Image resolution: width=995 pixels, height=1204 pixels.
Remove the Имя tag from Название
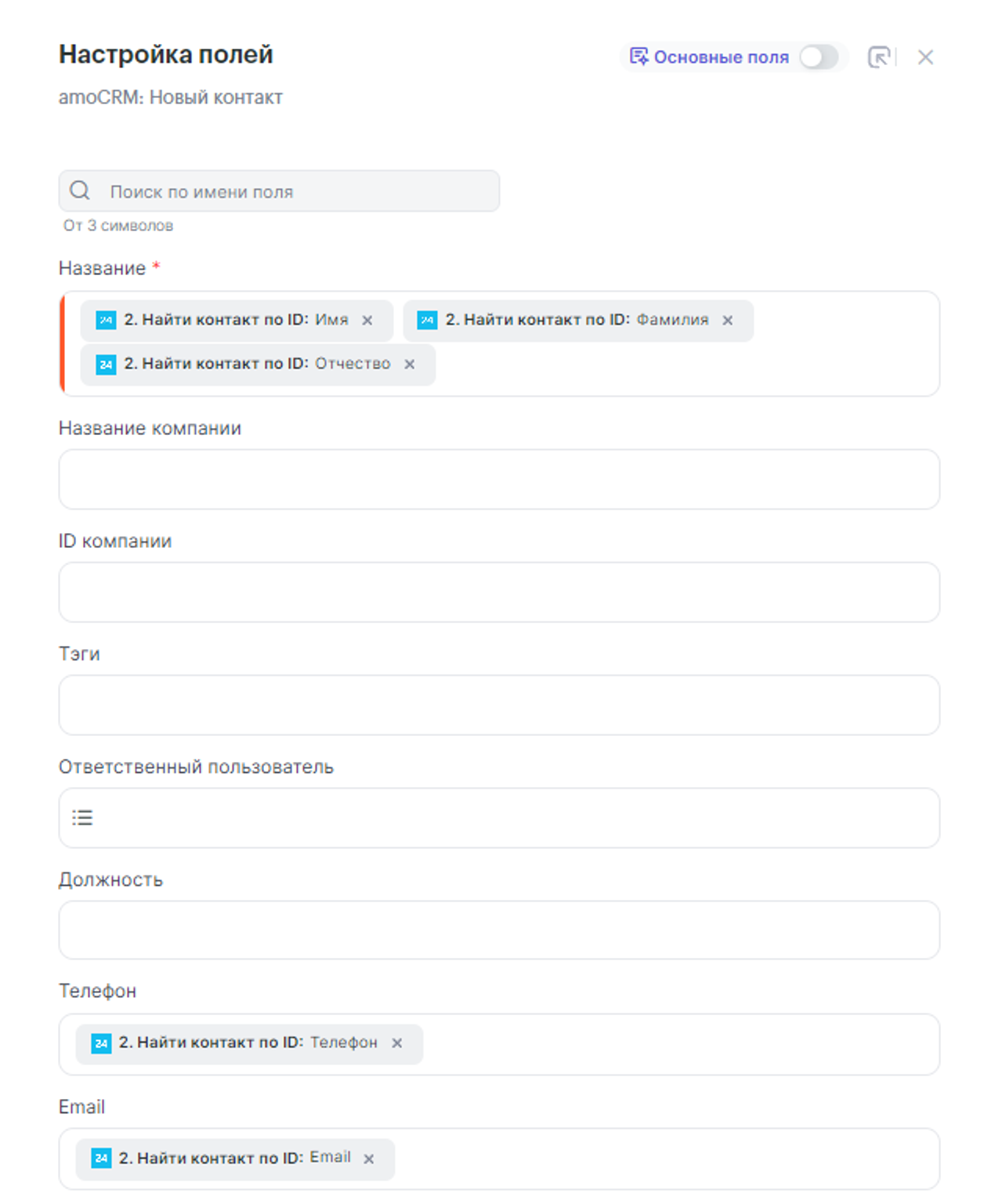coord(367,321)
